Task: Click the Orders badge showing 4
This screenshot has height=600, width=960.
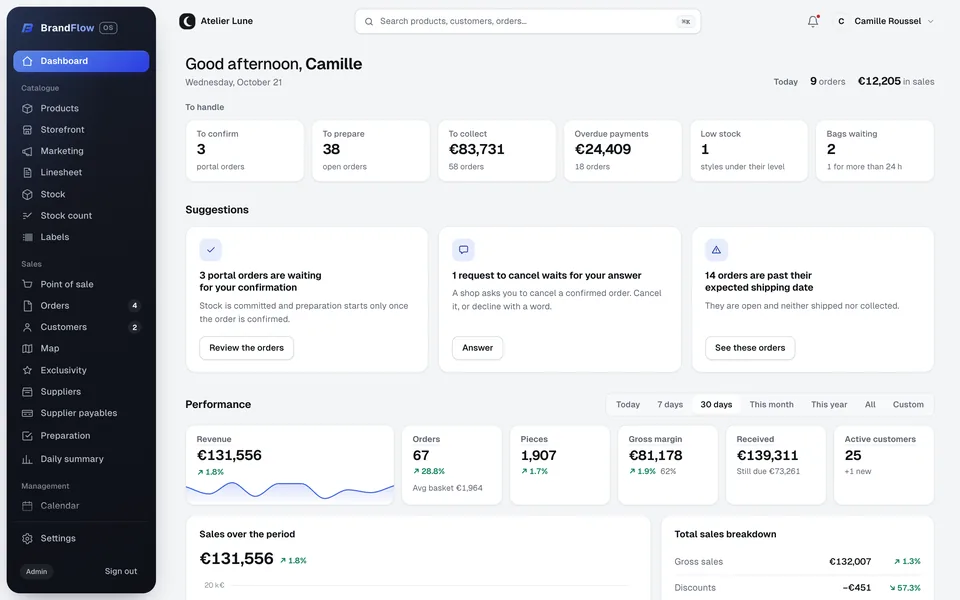Action: pyautogui.click(x=135, y=306)
